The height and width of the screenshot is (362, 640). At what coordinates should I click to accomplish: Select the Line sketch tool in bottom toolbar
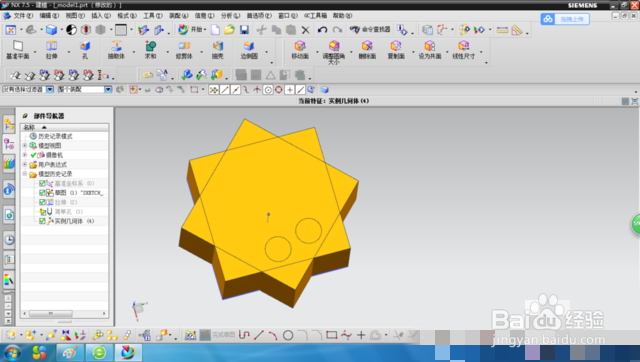259,335
